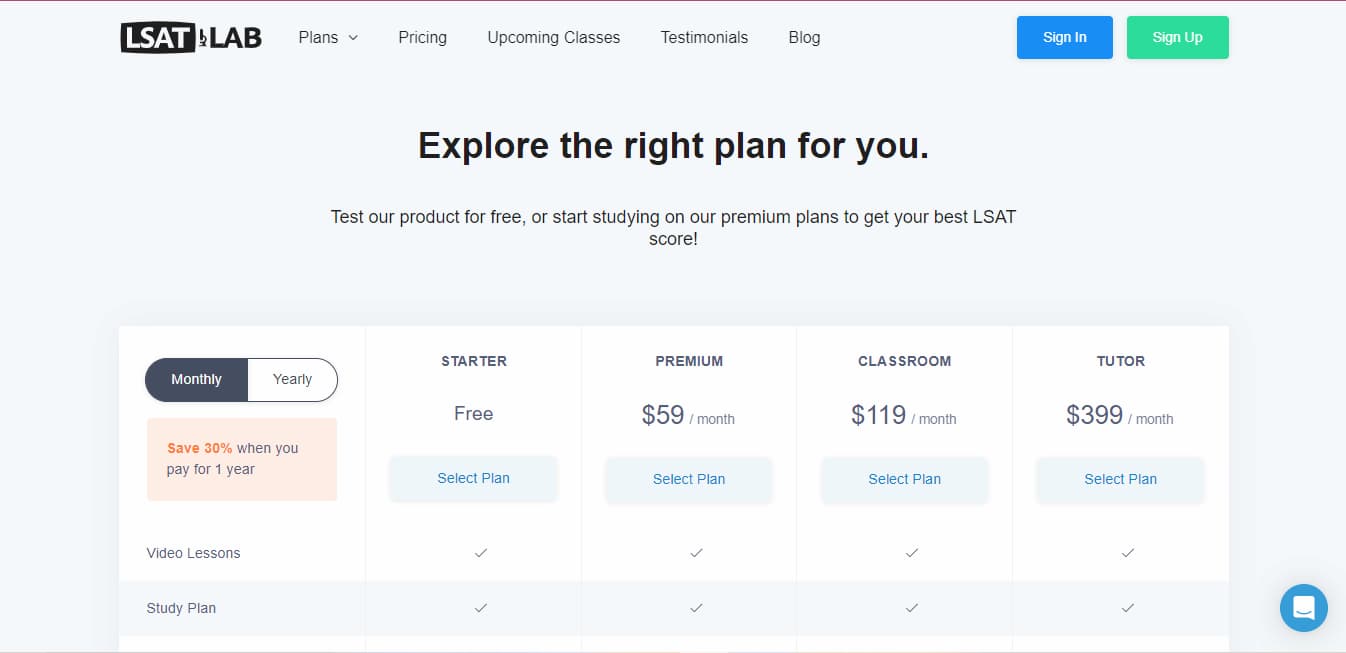Expand the Plans dropdown chevron
1346x653 pixels.
point(353,38)
